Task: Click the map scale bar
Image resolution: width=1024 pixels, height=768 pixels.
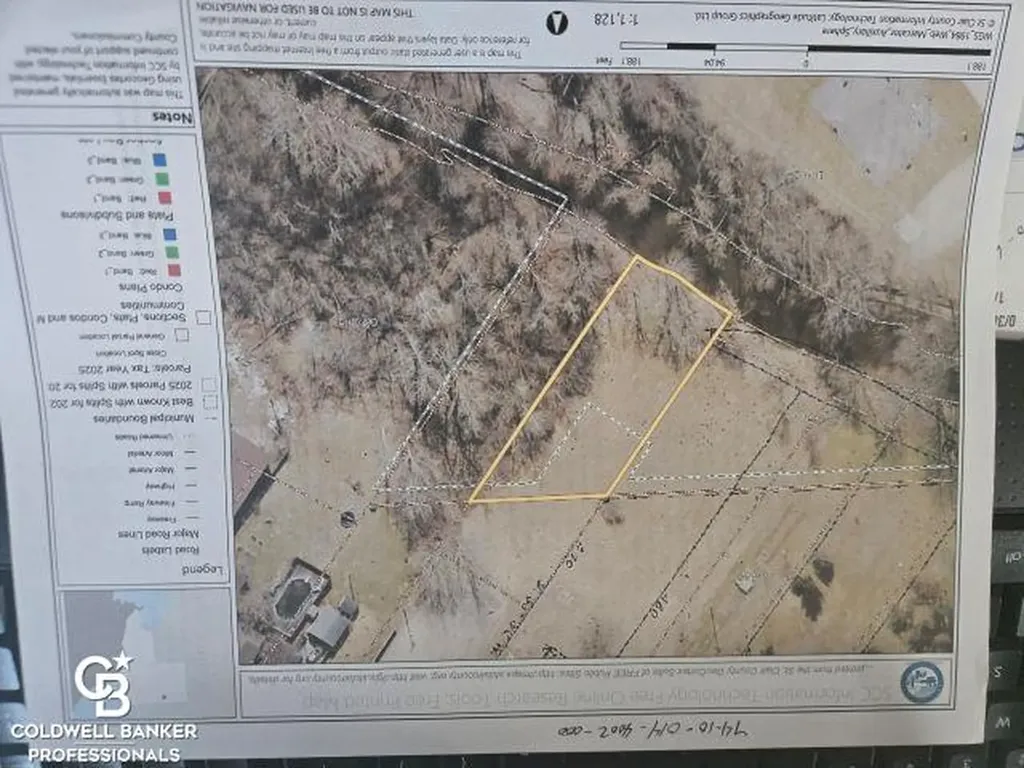Action: click(x=805, y=49)
